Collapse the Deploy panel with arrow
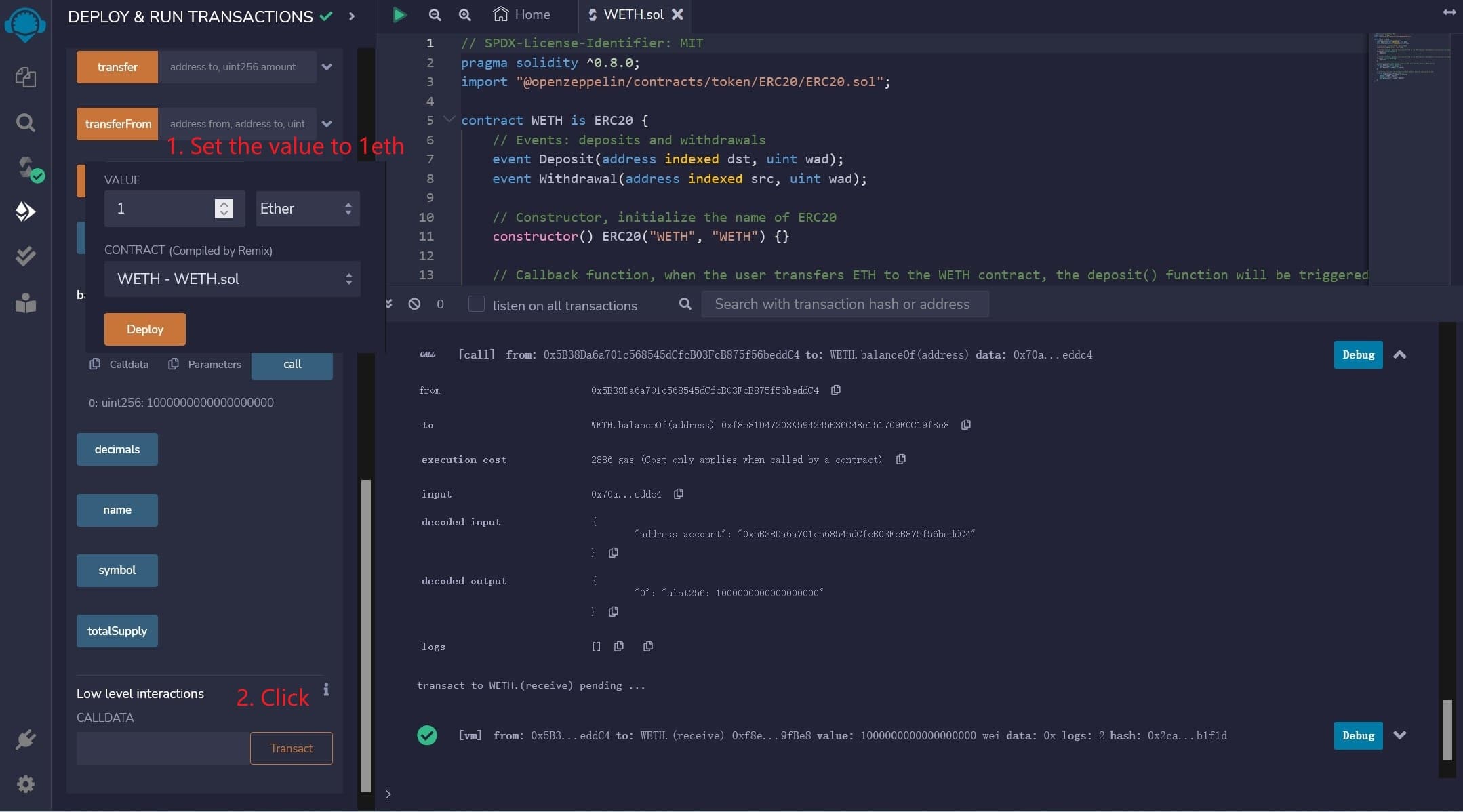Viewport: 1463px width, 812px height. point(352,16)
